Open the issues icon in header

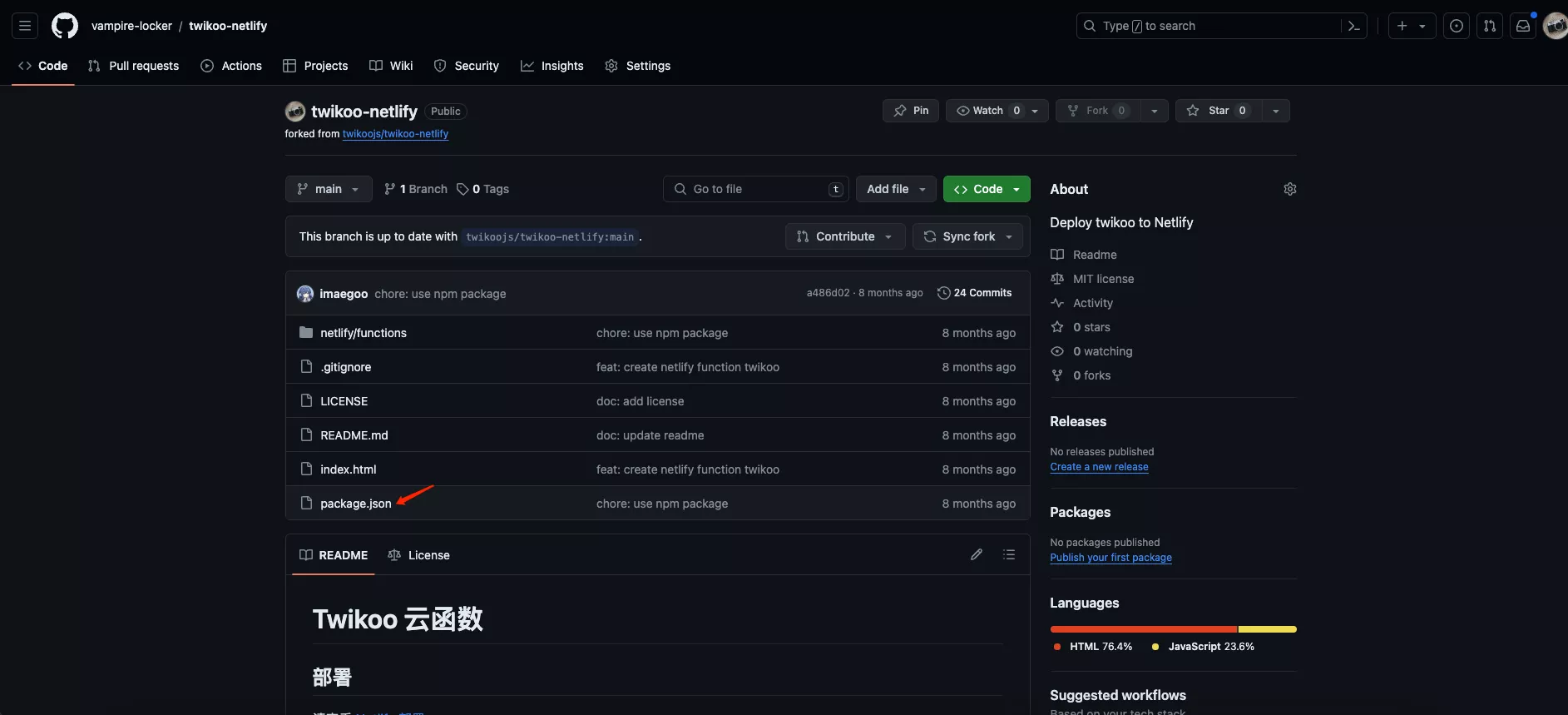pos(1457,26)
